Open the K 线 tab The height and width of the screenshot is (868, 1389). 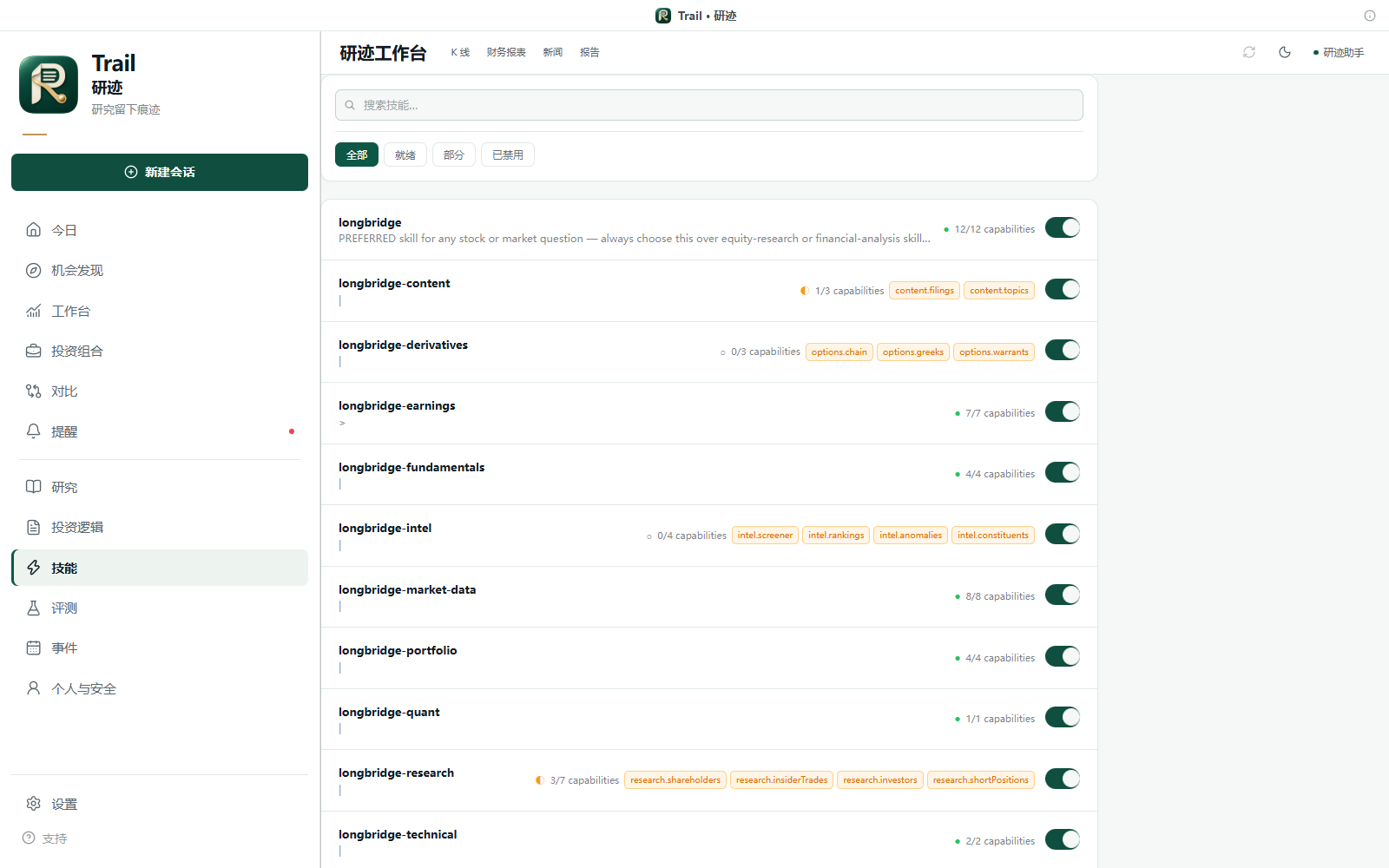(x=460, y=52)
